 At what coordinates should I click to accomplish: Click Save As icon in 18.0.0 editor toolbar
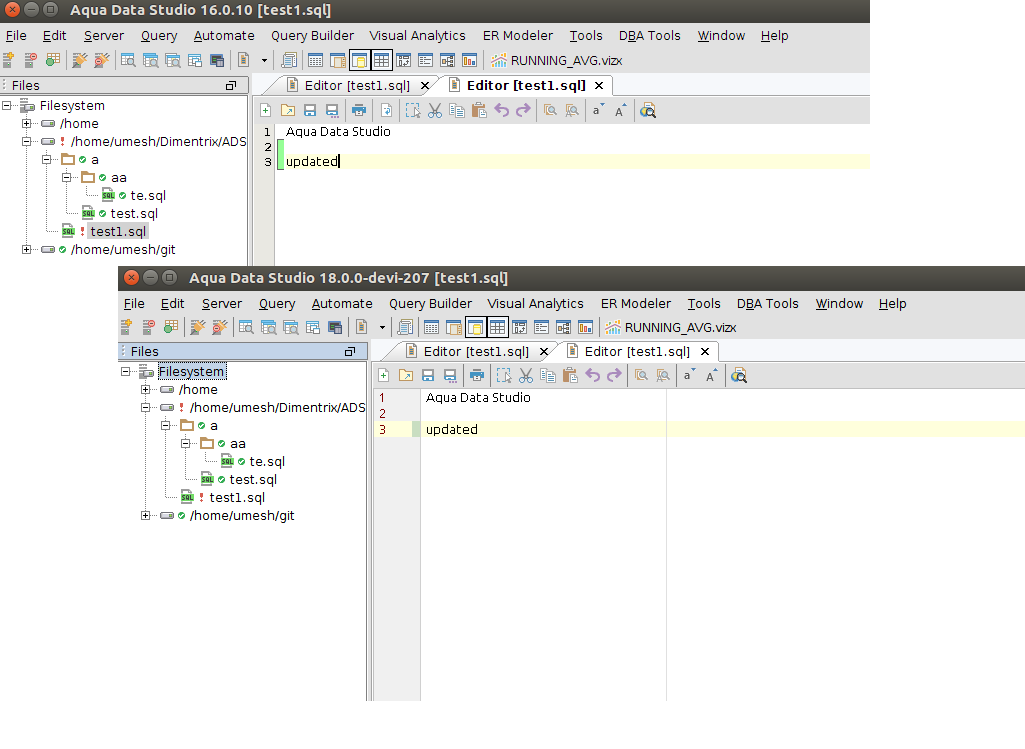tap(450, 375)
